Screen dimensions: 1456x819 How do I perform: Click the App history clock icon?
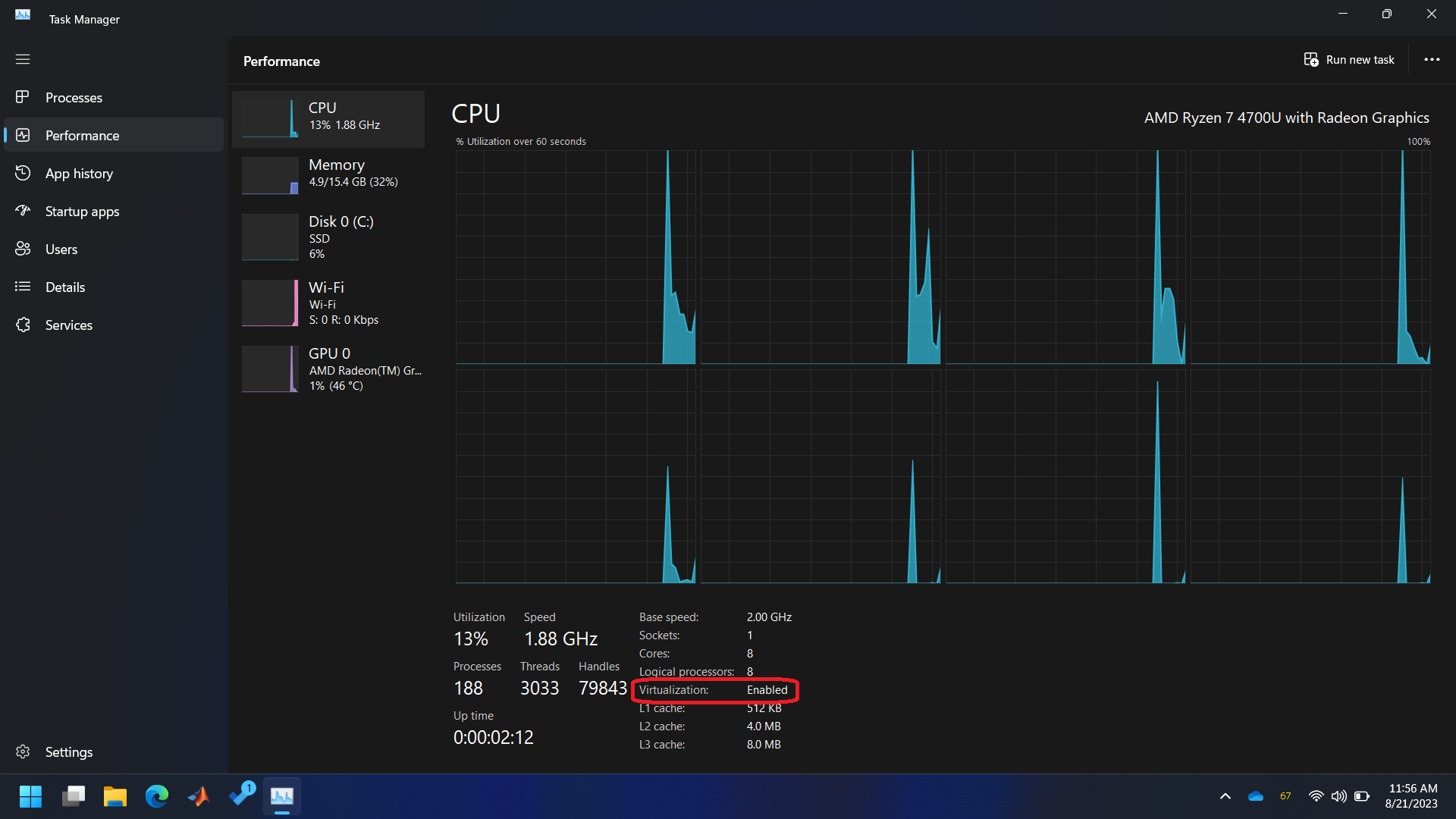[23, 173]
